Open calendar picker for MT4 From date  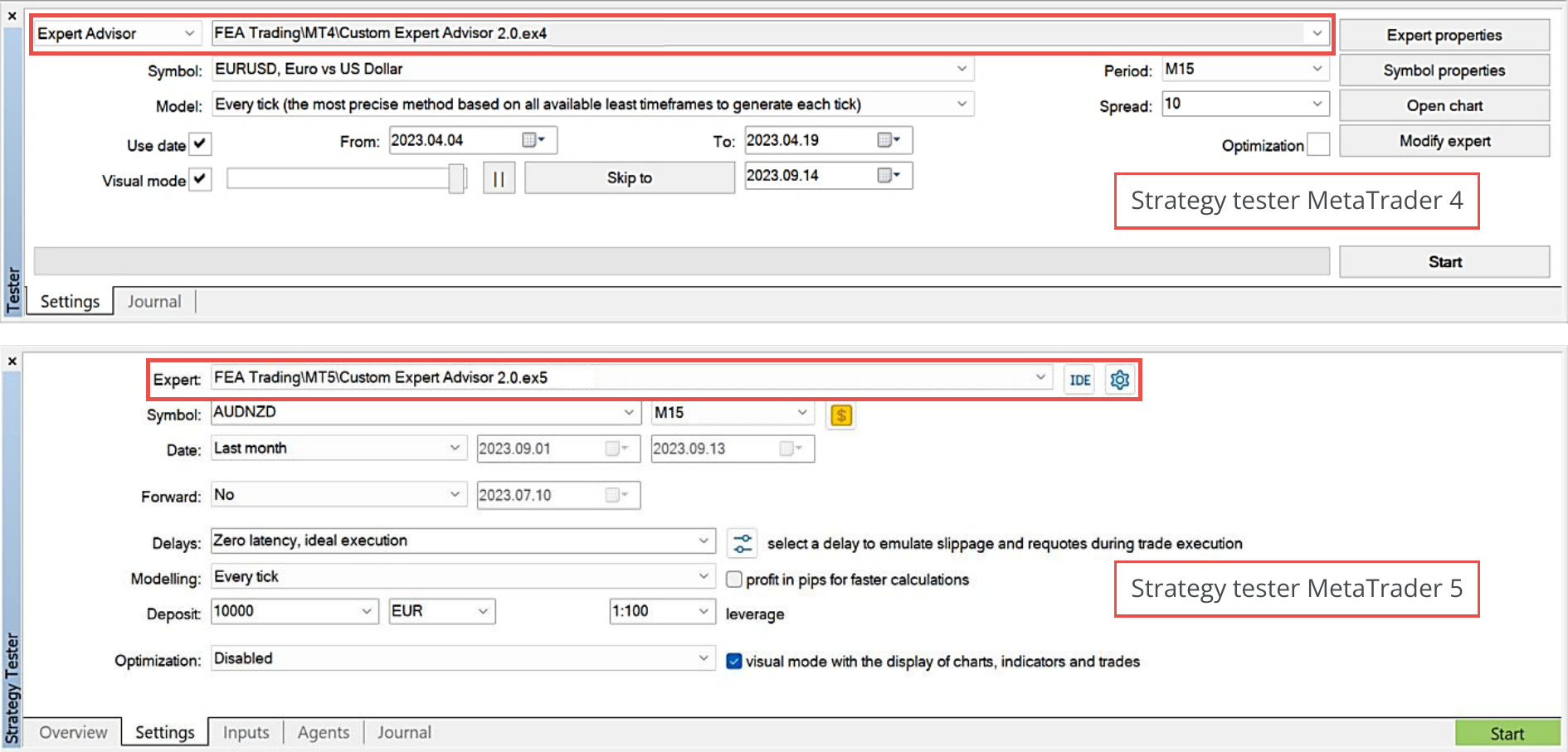(x=533, y=140)
